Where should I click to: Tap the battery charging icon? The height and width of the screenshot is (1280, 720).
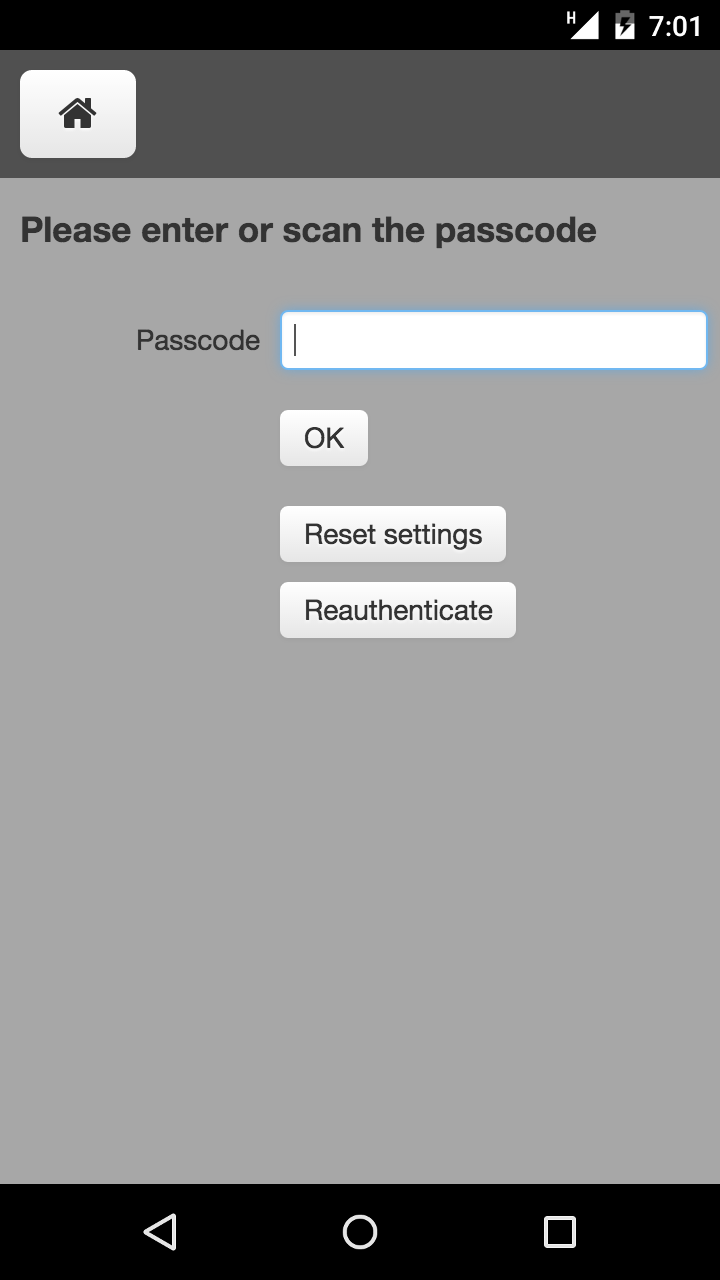pos(625,25)
